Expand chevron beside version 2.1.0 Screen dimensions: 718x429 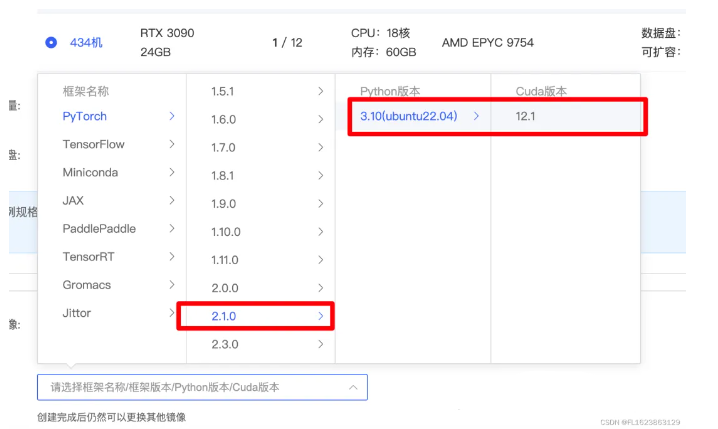pos(321,316)
